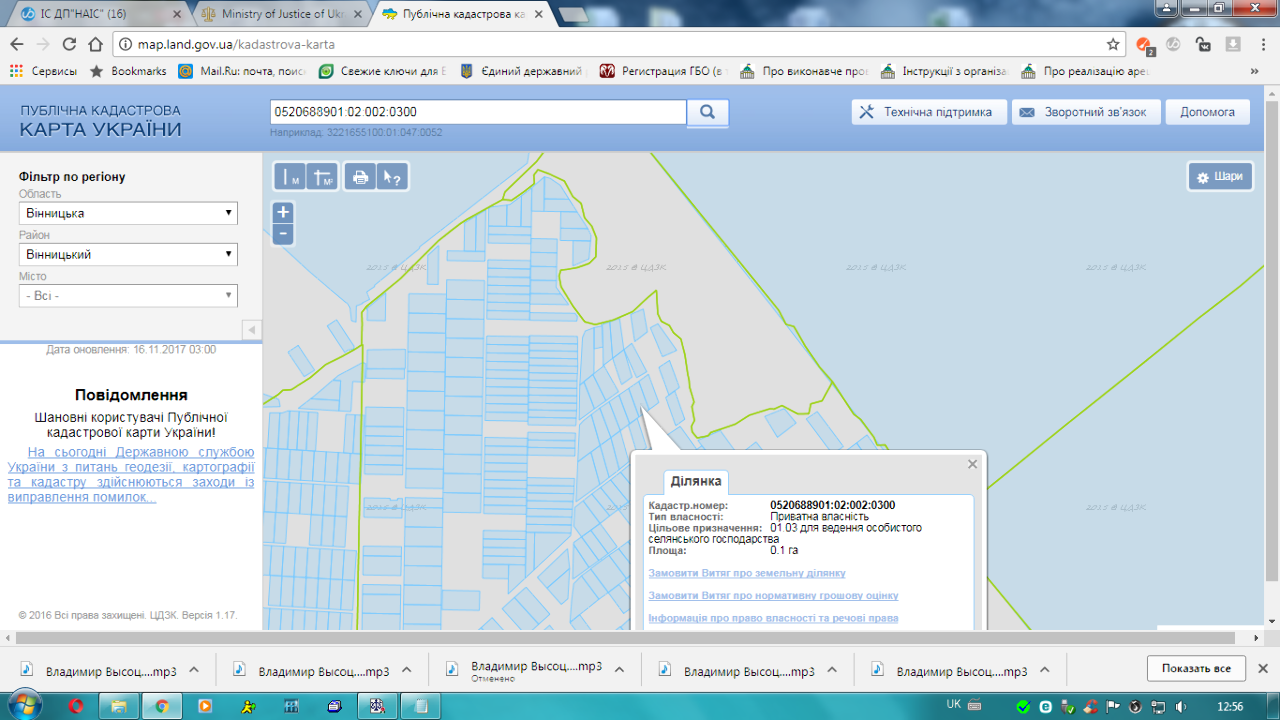The height and width of the screenshot is (720, 1280).
Task: Open the Шари layers panel
Action: click(1220, 176)
